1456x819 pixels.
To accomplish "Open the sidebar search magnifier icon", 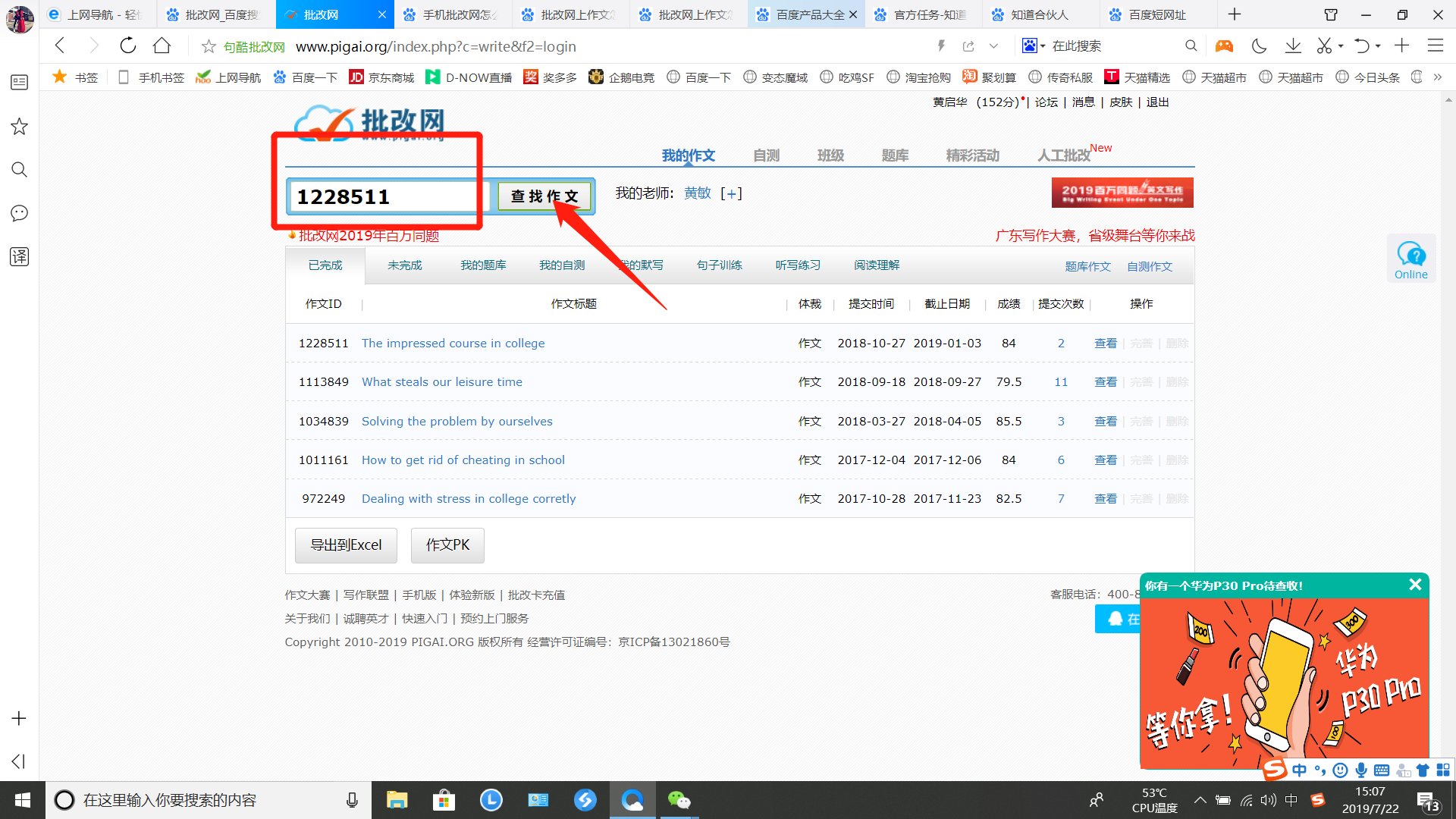I will tap(19, 170).
